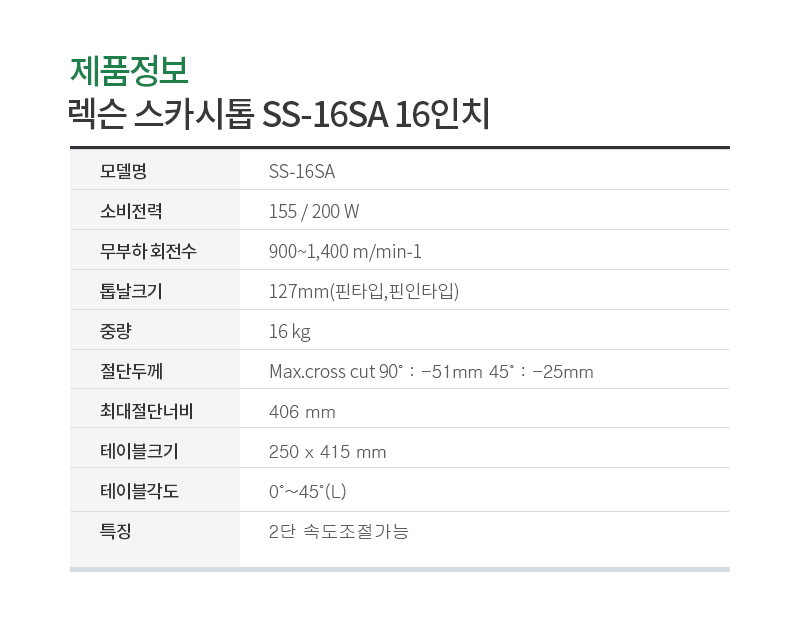This screenshot has width=800, height=617.
Task: Click the speed value 900~1,400 m/min-1
Action: 345,252
